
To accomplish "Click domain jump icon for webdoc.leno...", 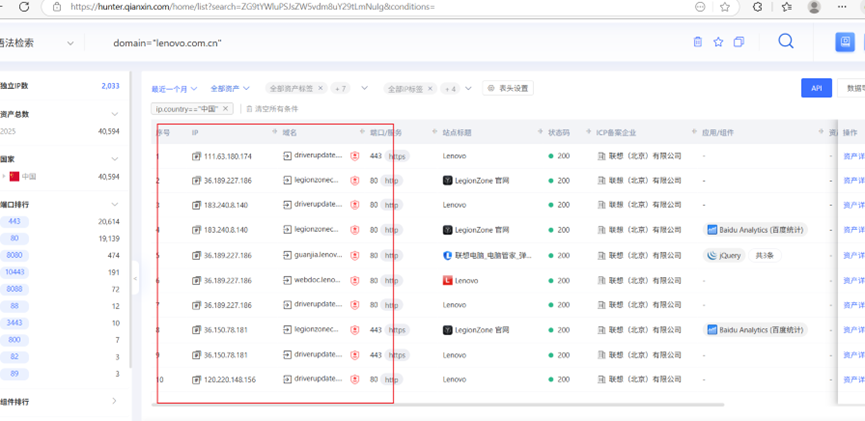I will tap(287, 280).
